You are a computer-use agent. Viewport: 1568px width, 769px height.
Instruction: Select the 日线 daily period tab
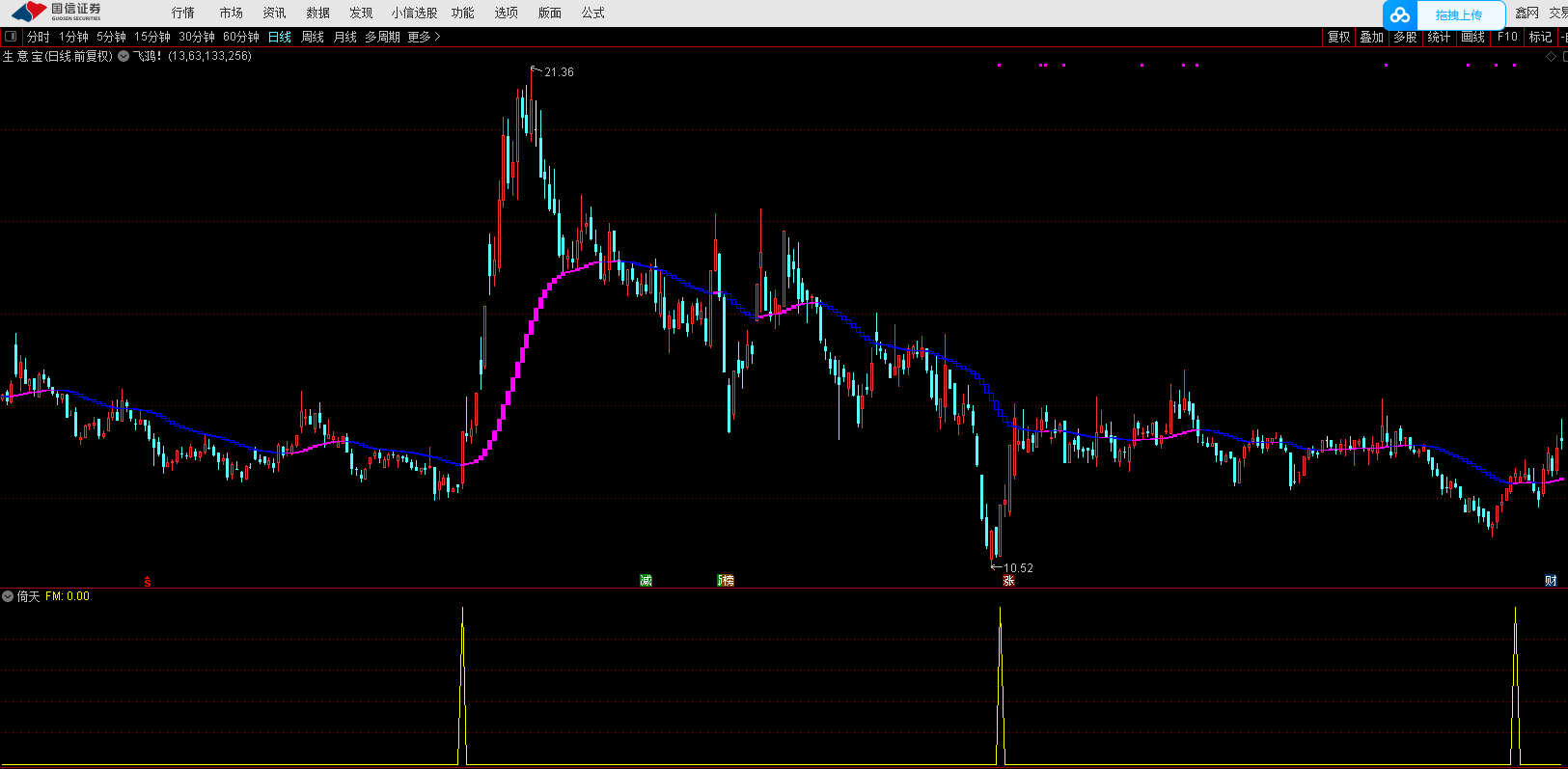280,37
